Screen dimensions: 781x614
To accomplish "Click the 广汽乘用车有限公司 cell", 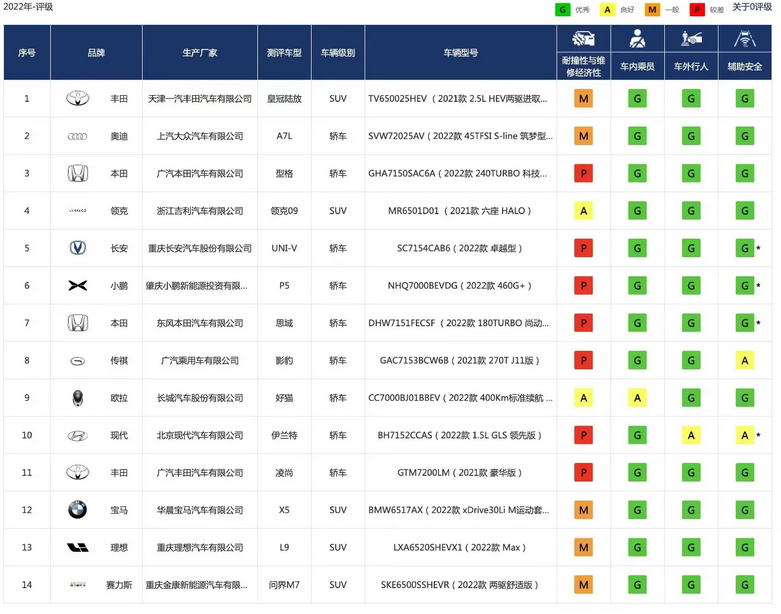I will (200, 360).
